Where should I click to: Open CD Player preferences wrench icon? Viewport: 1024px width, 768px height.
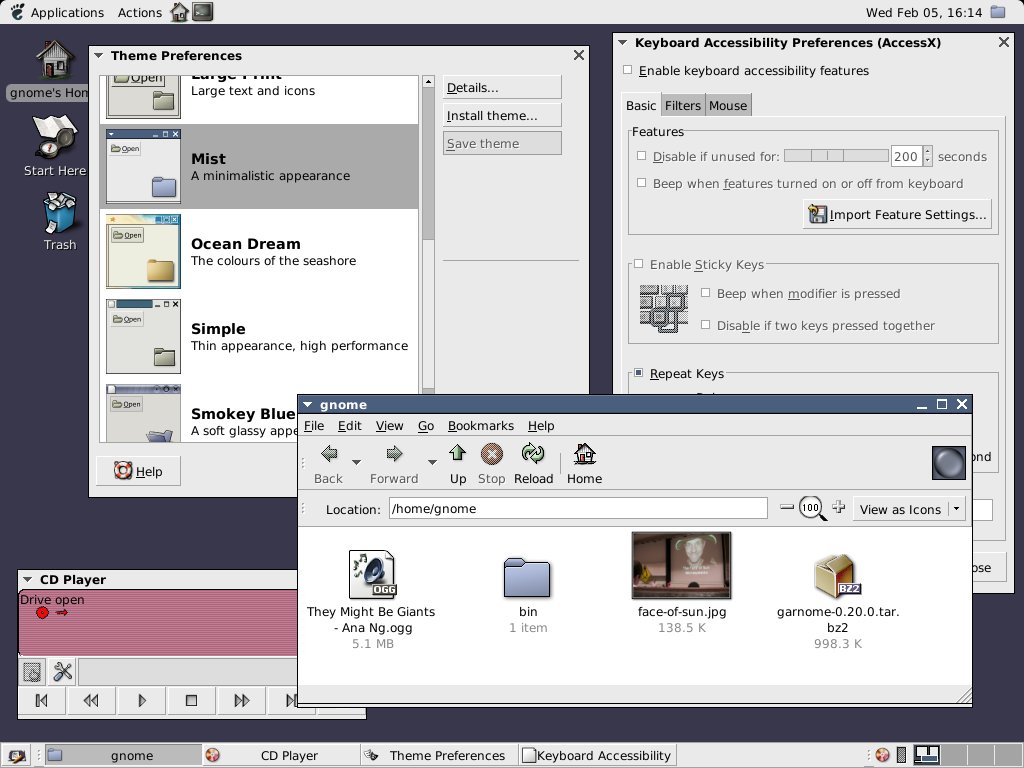pos(62,671)
